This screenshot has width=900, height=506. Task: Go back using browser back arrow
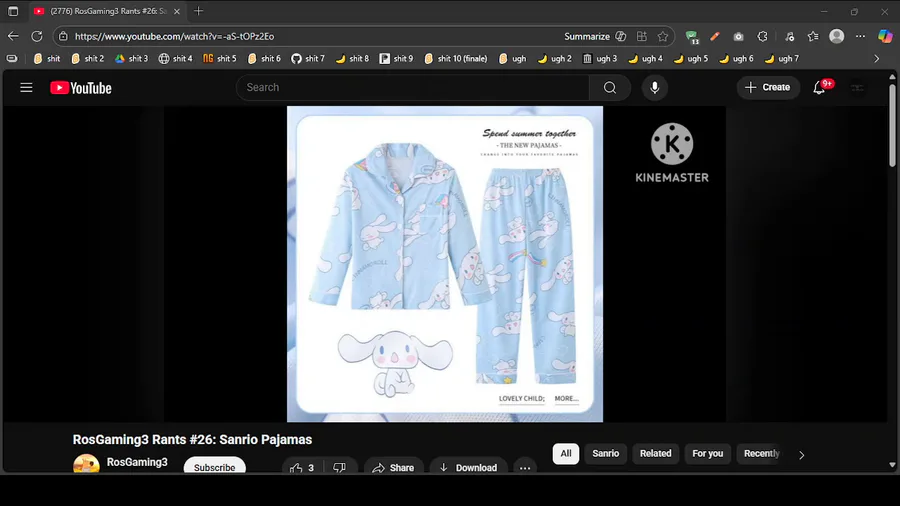[13, 36]
